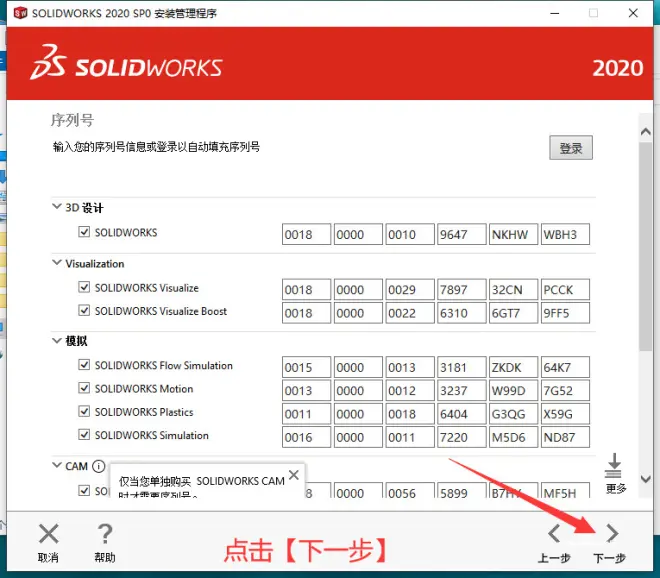This screenshot has height=578, width=660.
Task: Toggle the SOLIDWORKS Visualize Boost checkbox
Action: point(84,311)
